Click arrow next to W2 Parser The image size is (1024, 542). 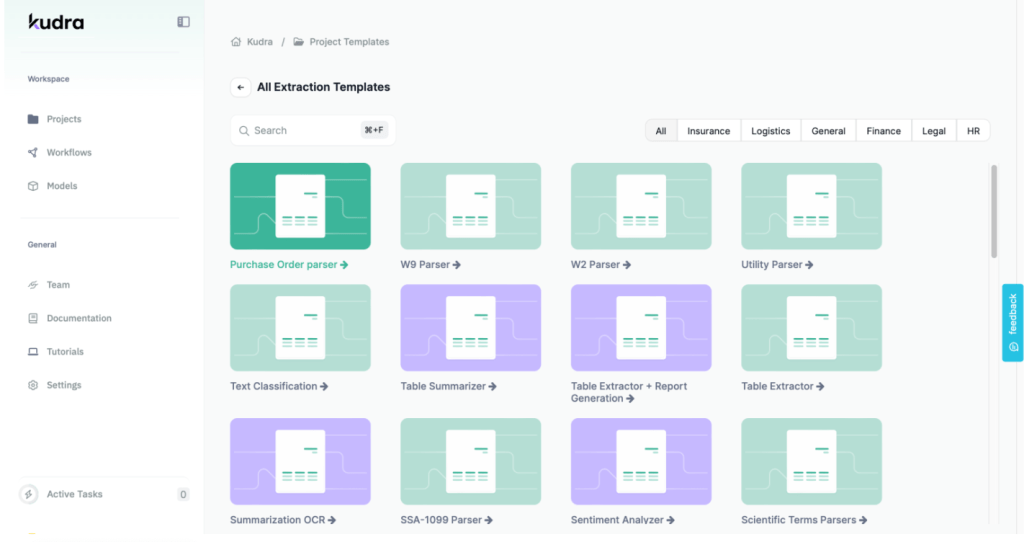[x=627, y=264]
